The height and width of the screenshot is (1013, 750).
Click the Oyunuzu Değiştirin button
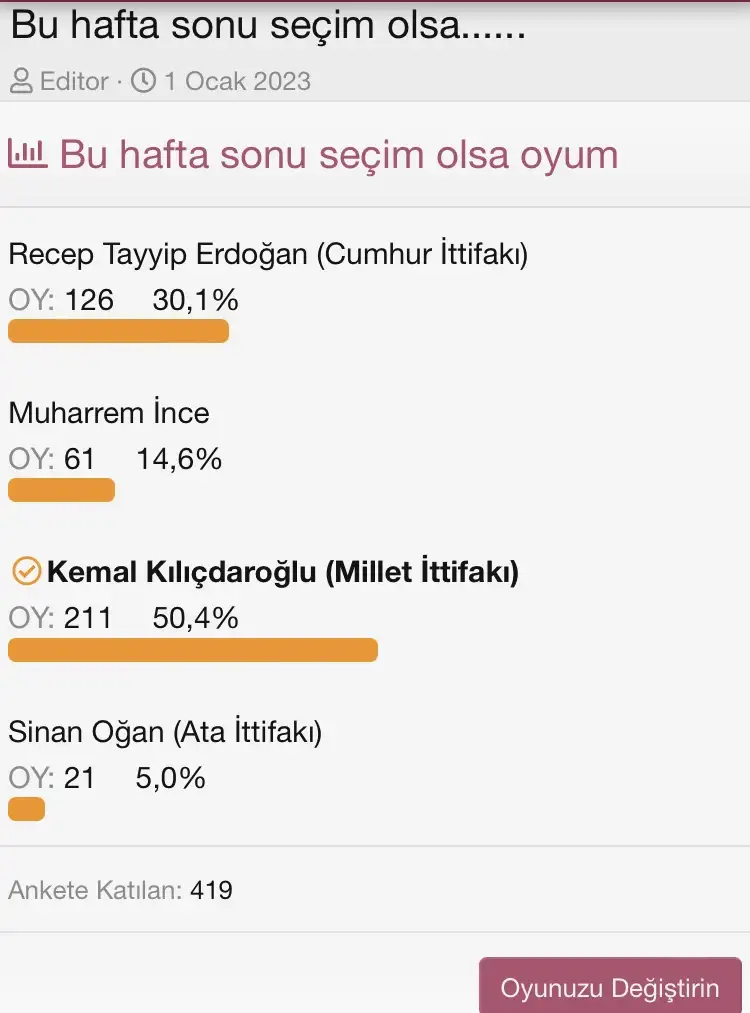pyautogui.click(x=610, y=988)
